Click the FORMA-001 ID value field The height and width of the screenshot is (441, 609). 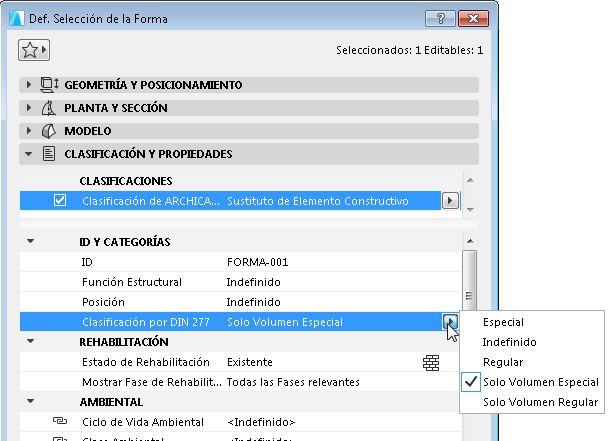point(257,262)
